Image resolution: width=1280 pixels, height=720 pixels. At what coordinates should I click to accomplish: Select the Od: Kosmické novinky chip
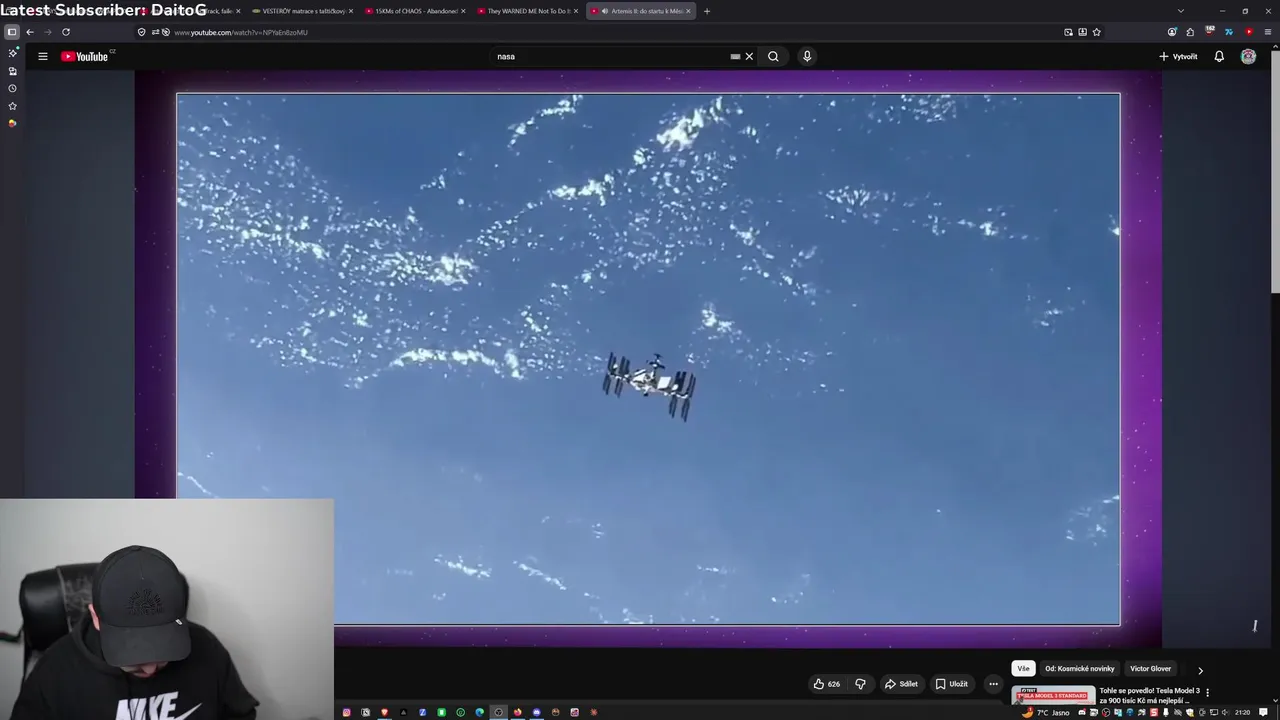point(1080,669)
